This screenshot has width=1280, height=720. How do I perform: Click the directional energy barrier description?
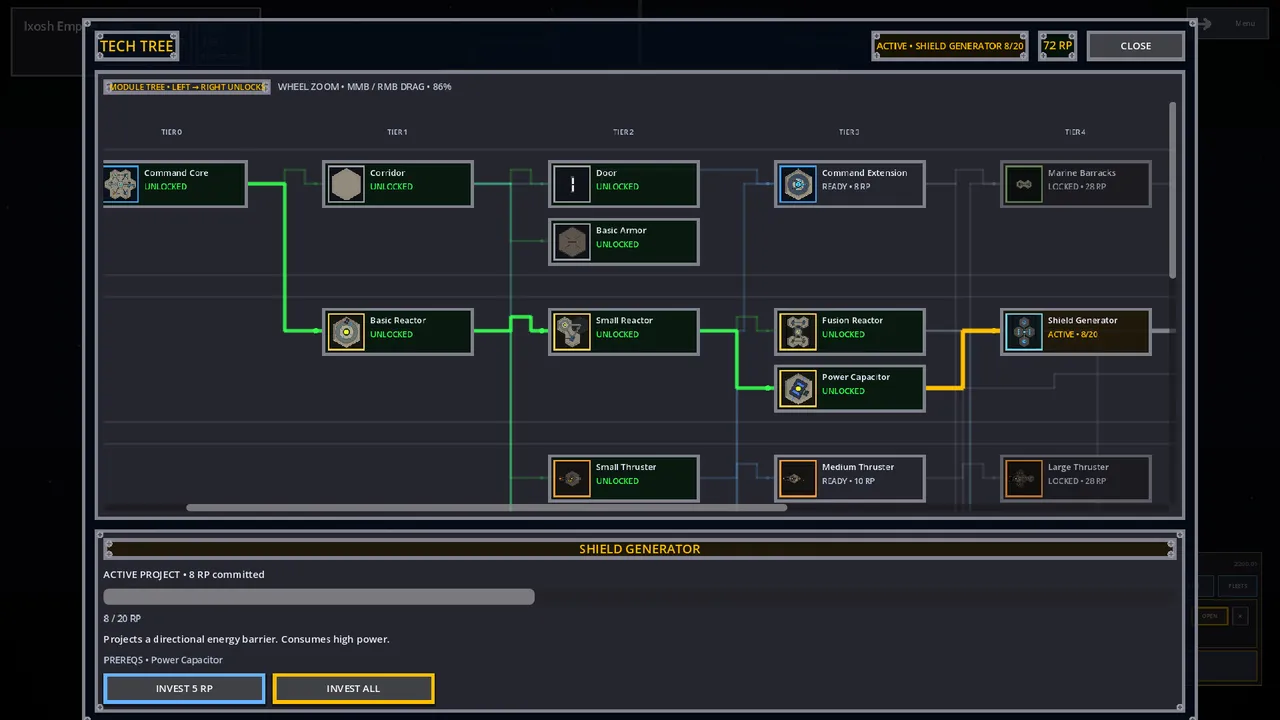[x=246, y=639]
